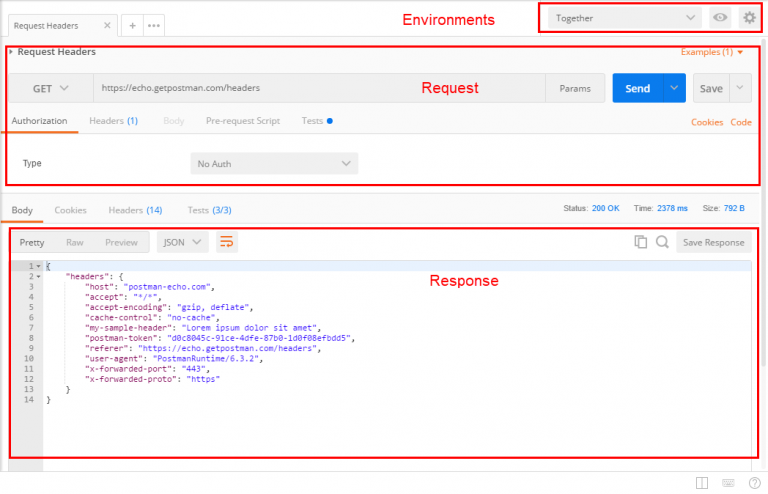Image resolution: width=768 pixels, height=494 pixels.
Task: Open environment quick look eye icon
Action: coord(720,18)
